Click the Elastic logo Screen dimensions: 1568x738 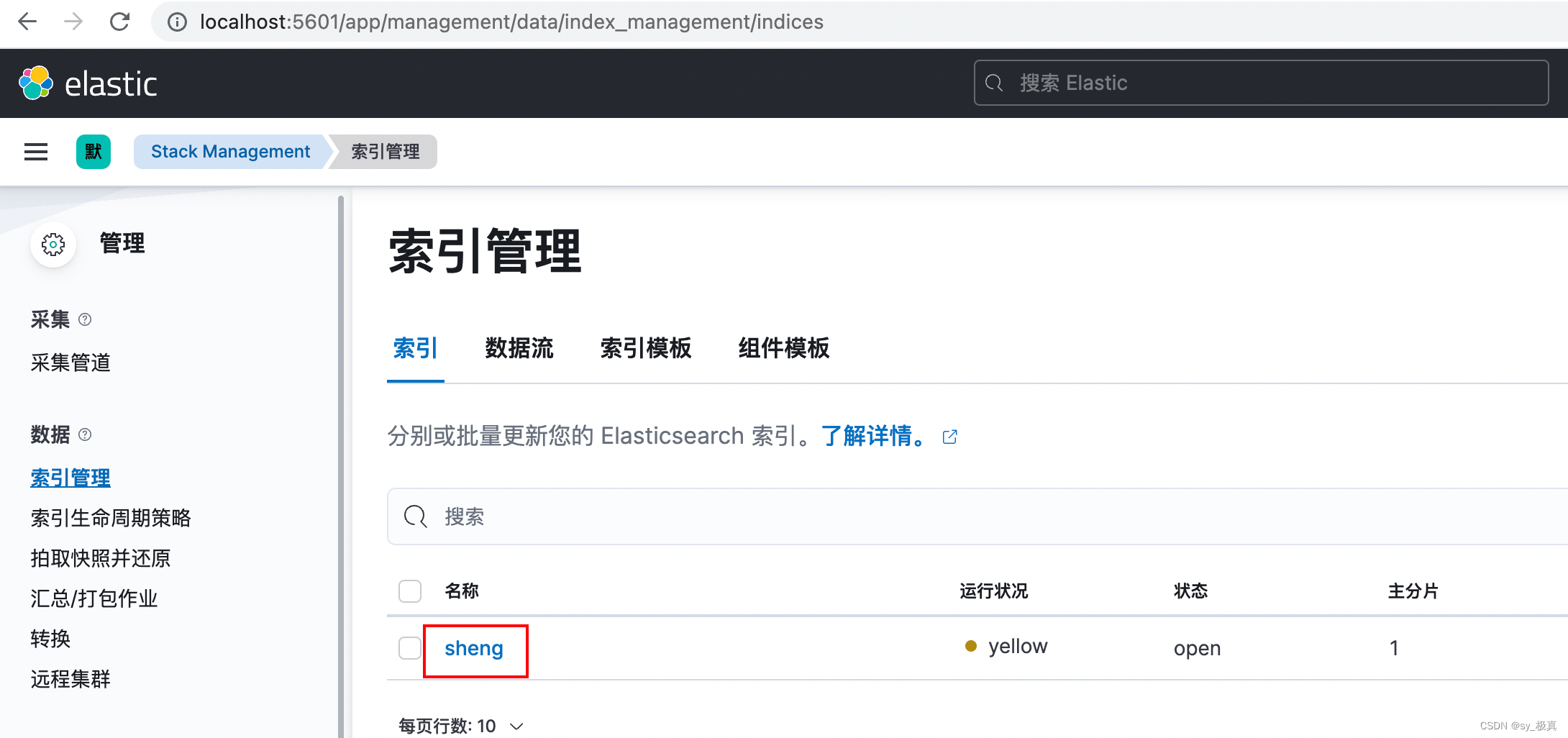click(x=88, y=83)
